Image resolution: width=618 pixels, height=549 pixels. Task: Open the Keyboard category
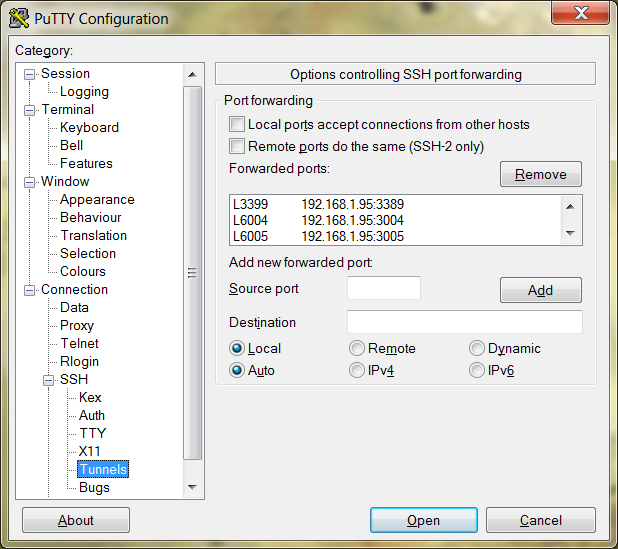(x=89, y=127)
